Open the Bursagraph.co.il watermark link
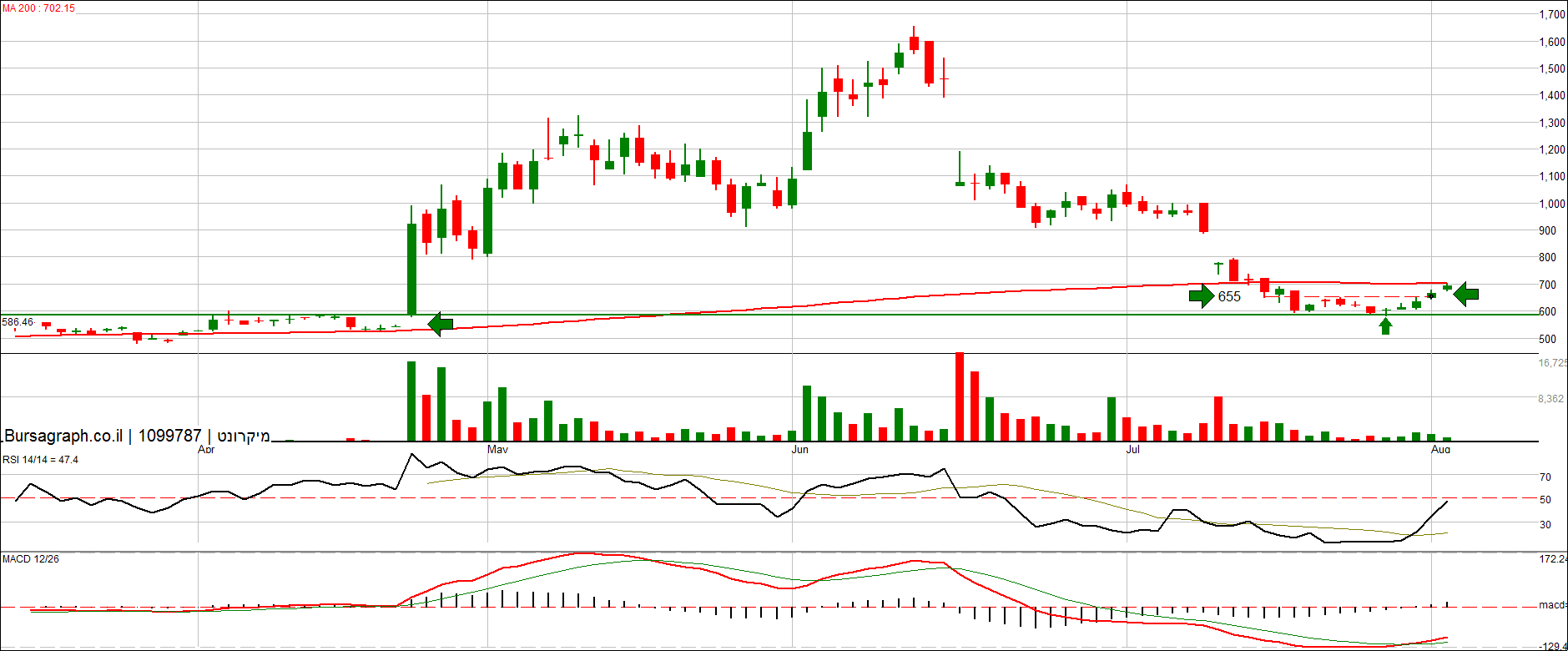Image resolution: width=1568 pixels, height=651 pixels. (63, 436)
